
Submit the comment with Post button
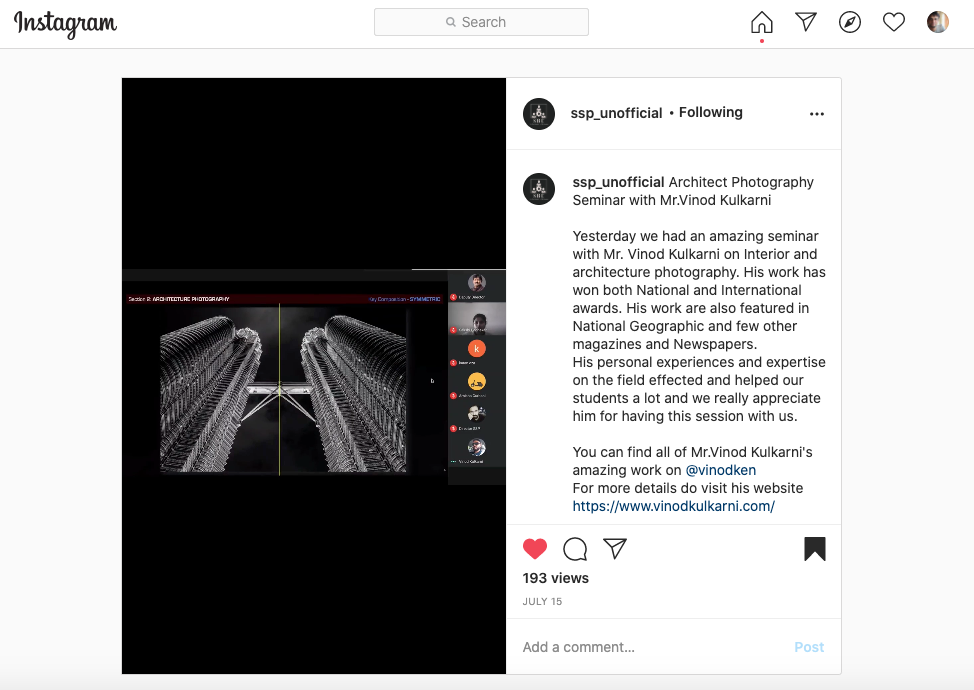pos(809,647)
